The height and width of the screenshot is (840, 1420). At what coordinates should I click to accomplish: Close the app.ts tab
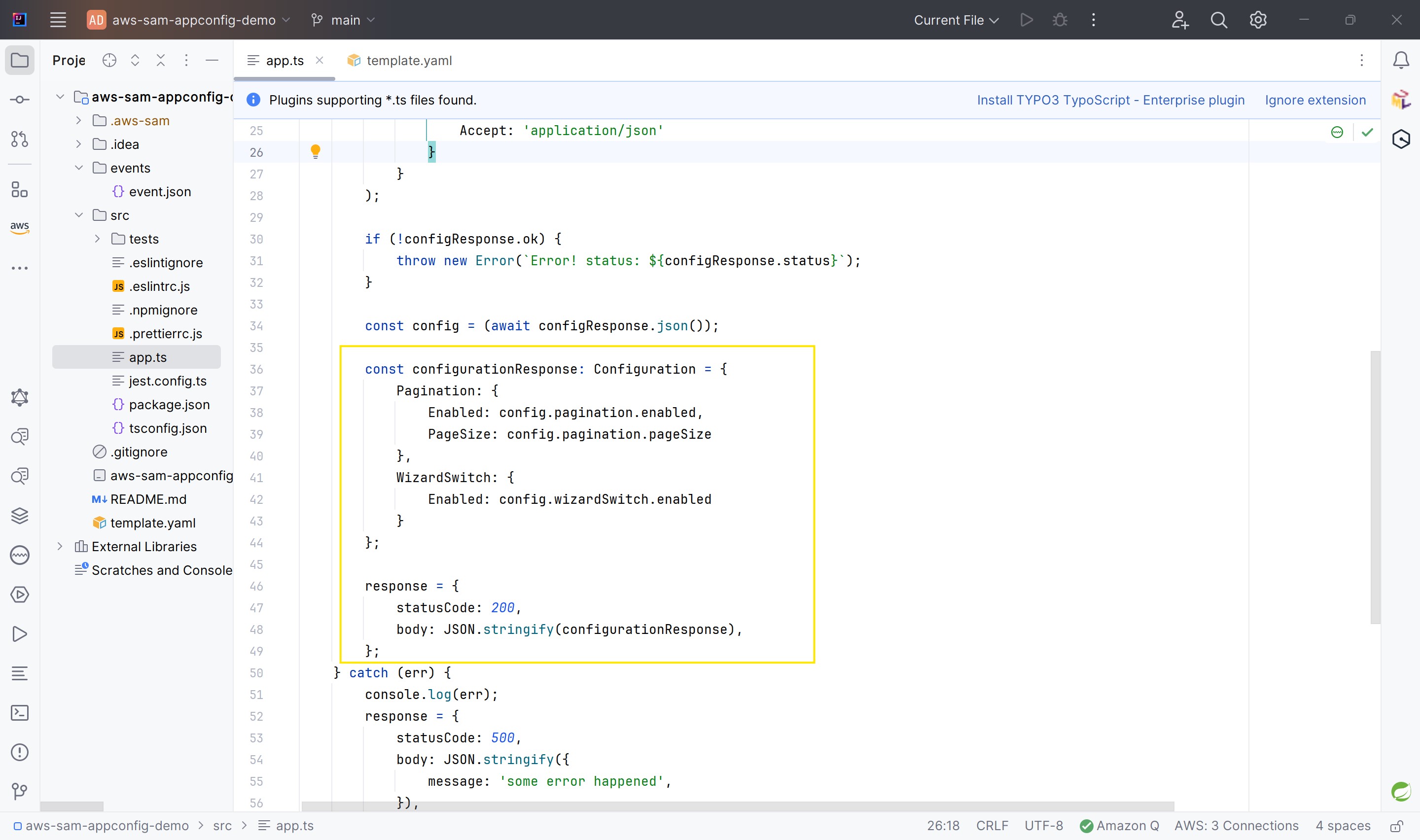(x=320, y=60)
